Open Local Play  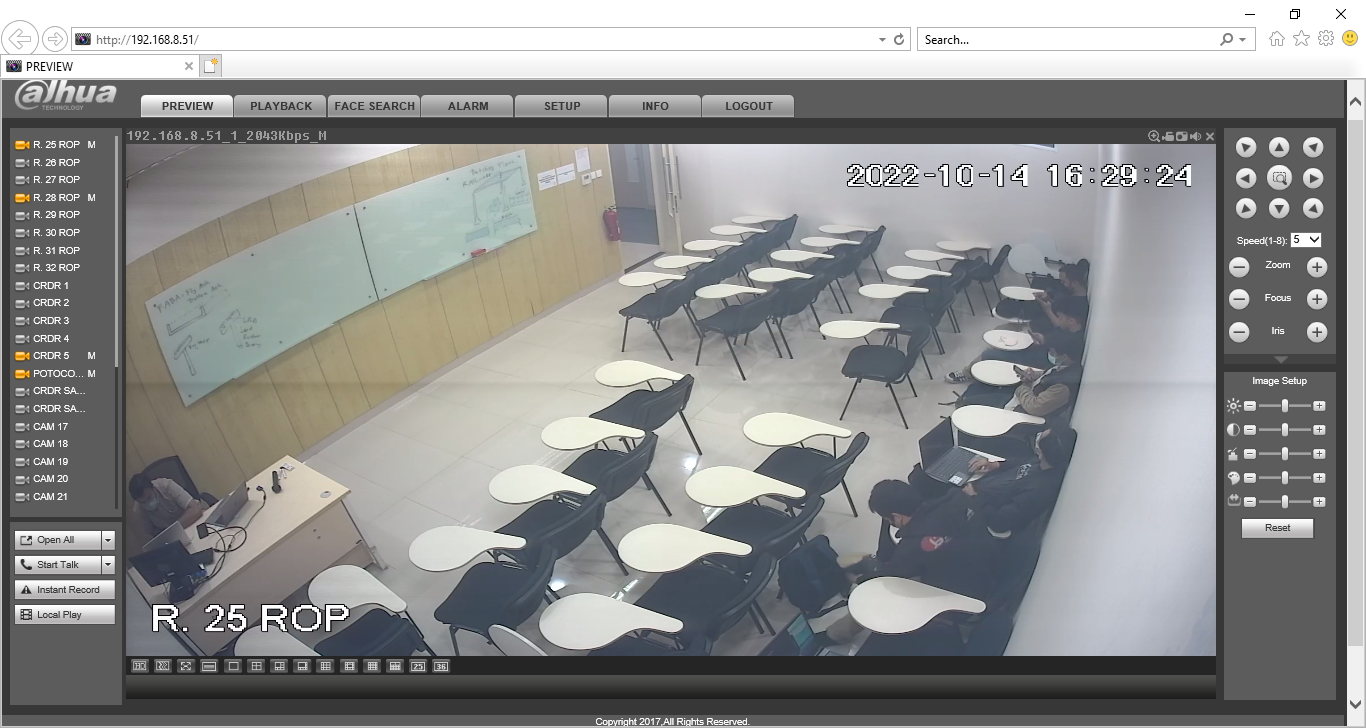click(65, 615)
